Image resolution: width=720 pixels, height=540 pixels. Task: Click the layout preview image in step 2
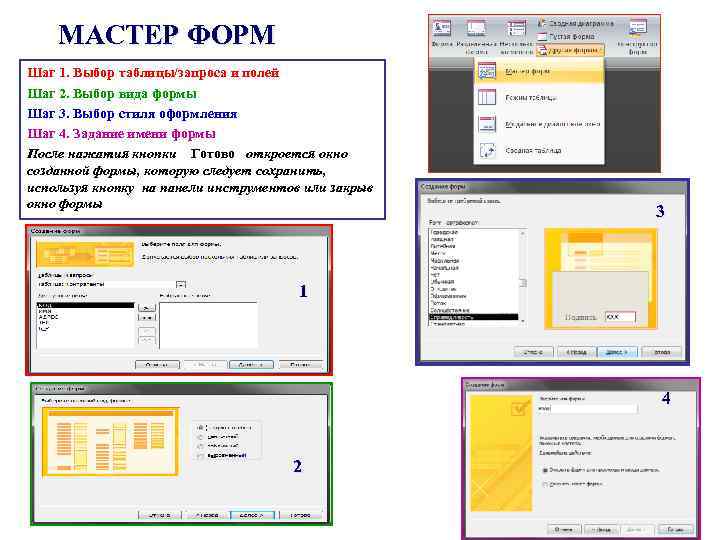click(x=110, y=442)
